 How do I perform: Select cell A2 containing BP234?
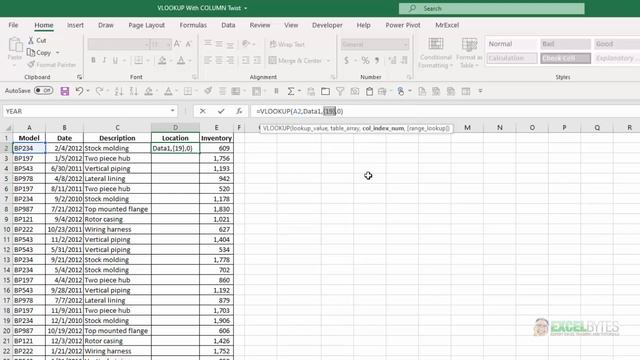(x=29, y=148)
